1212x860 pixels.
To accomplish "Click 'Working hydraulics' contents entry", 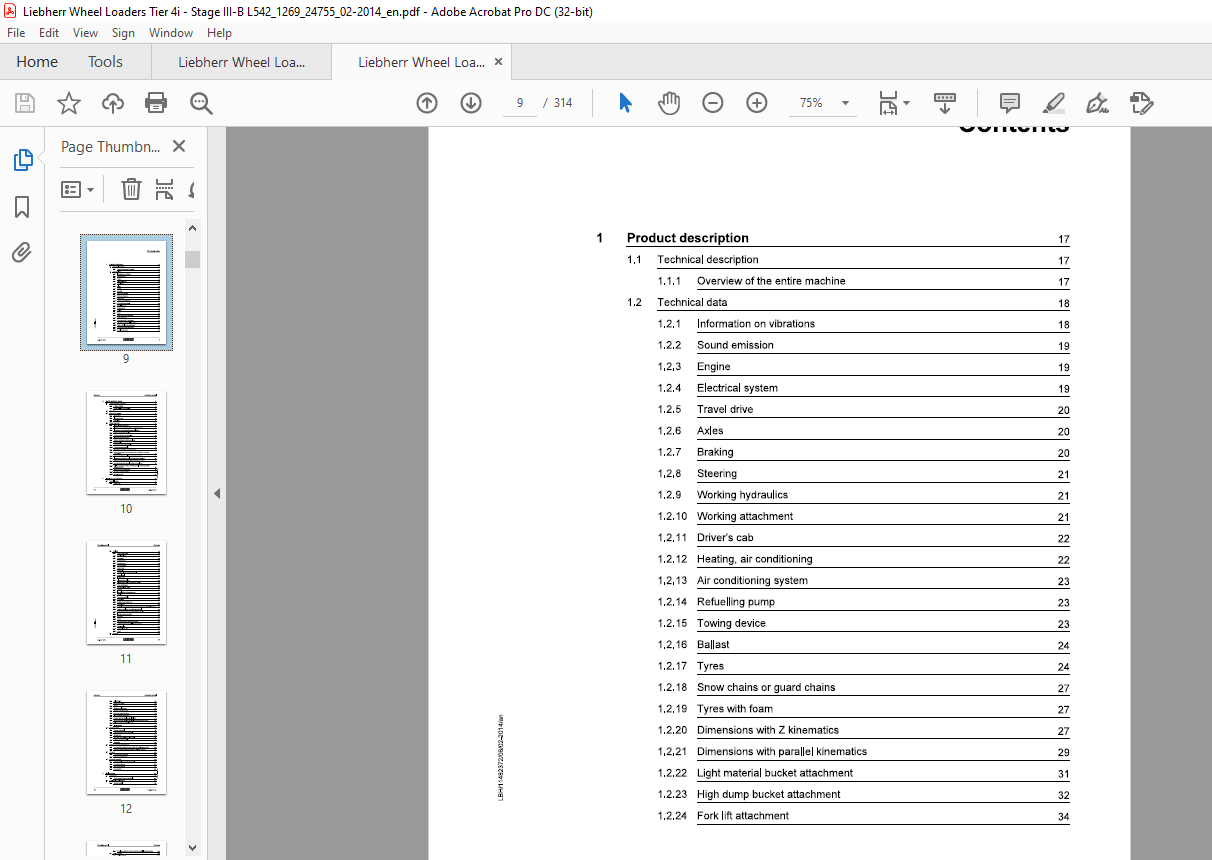I will pyautogui.click(x=742, y=495).
